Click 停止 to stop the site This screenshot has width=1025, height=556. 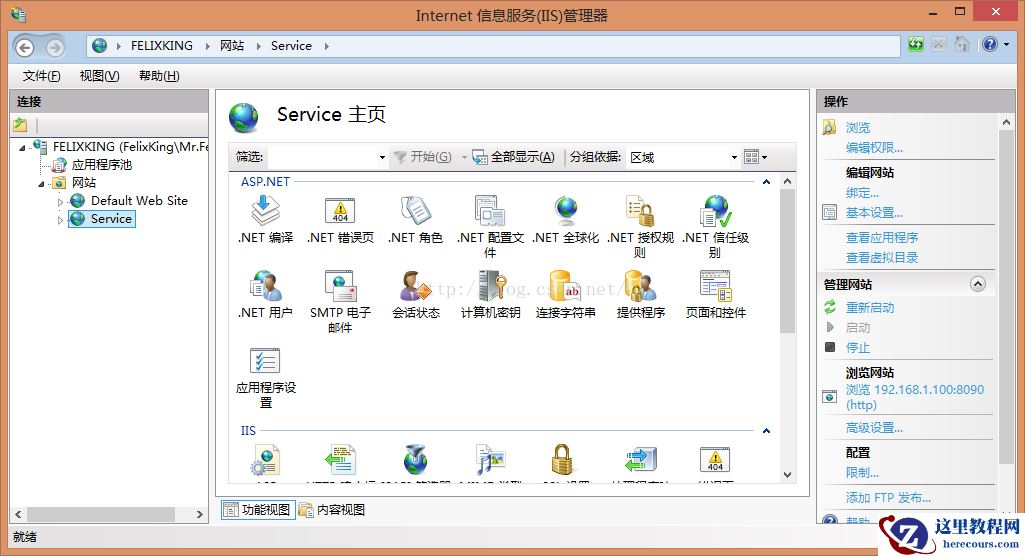point(858,348)
